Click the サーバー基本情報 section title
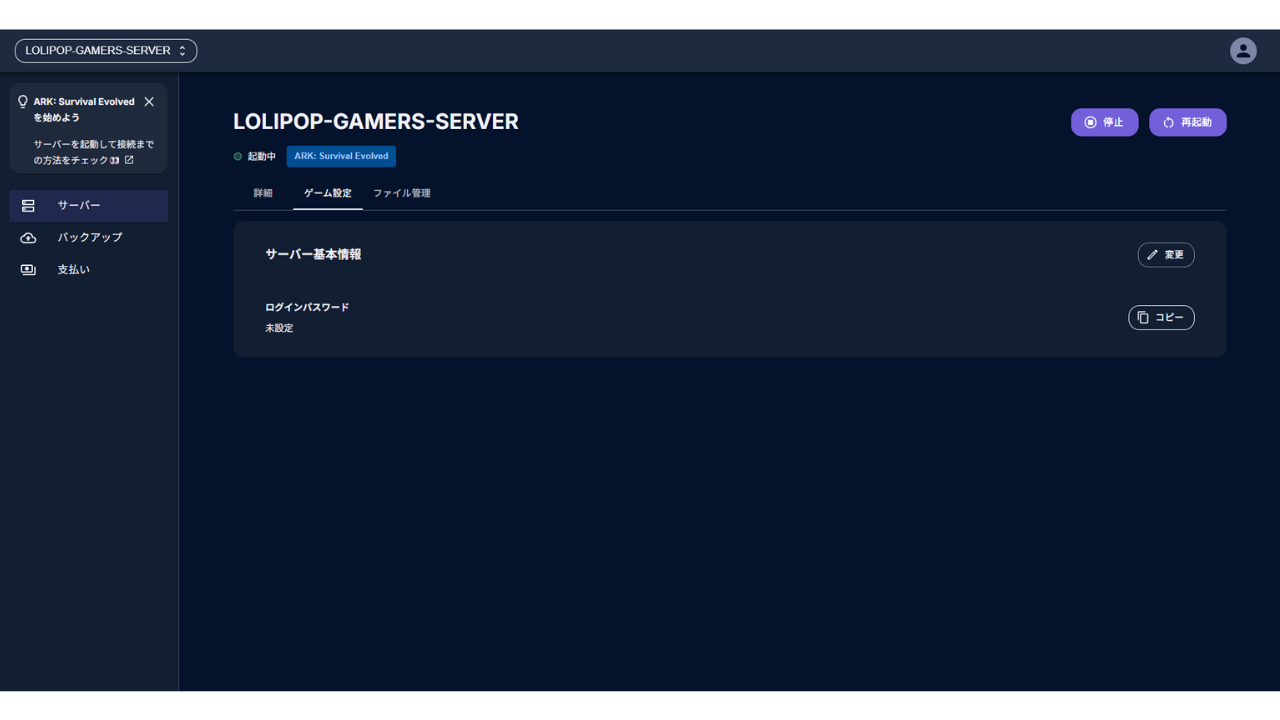This screenshot has height=720, width=1280. pos(313,254)
